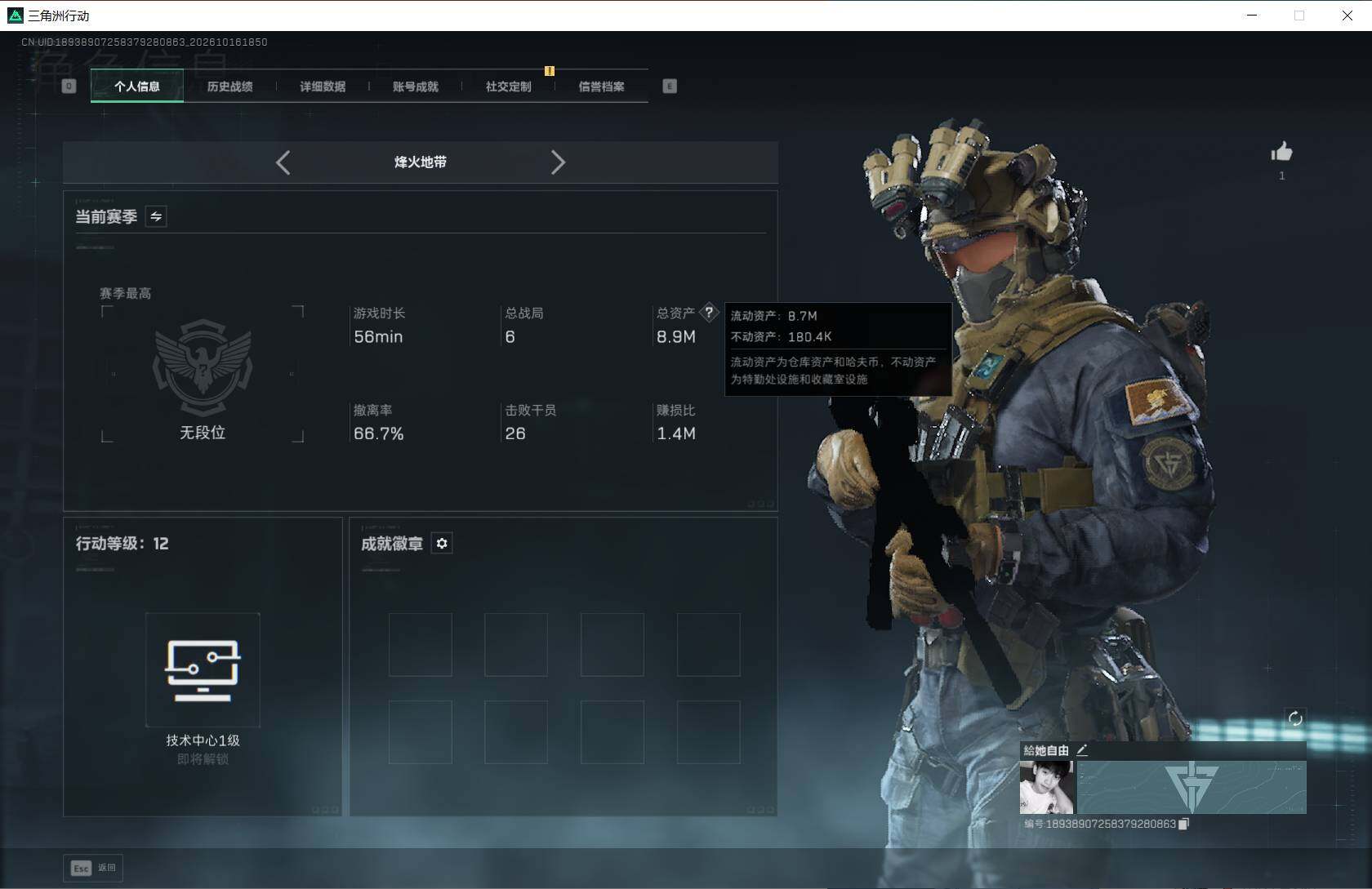Switch to previous game mode with left arrow
Screen dimensions: 1372x889
pos(283,162)
